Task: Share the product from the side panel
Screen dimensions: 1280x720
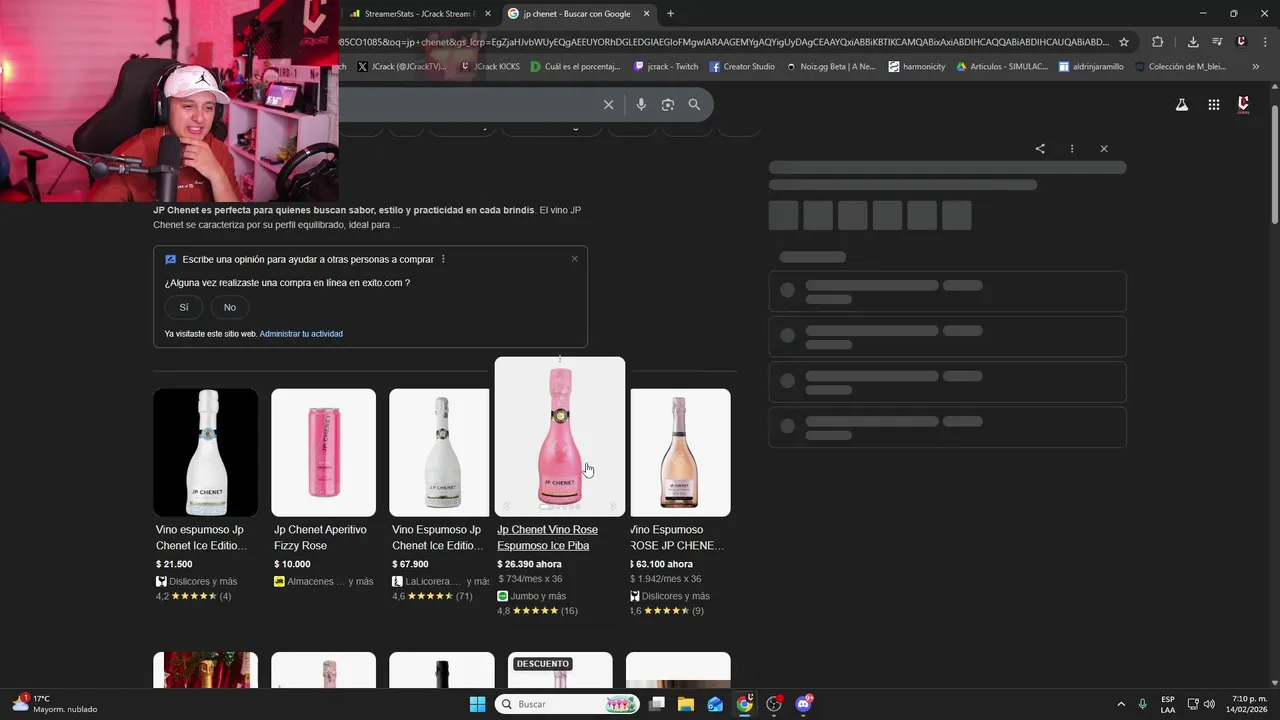Action: point(1040,149)
